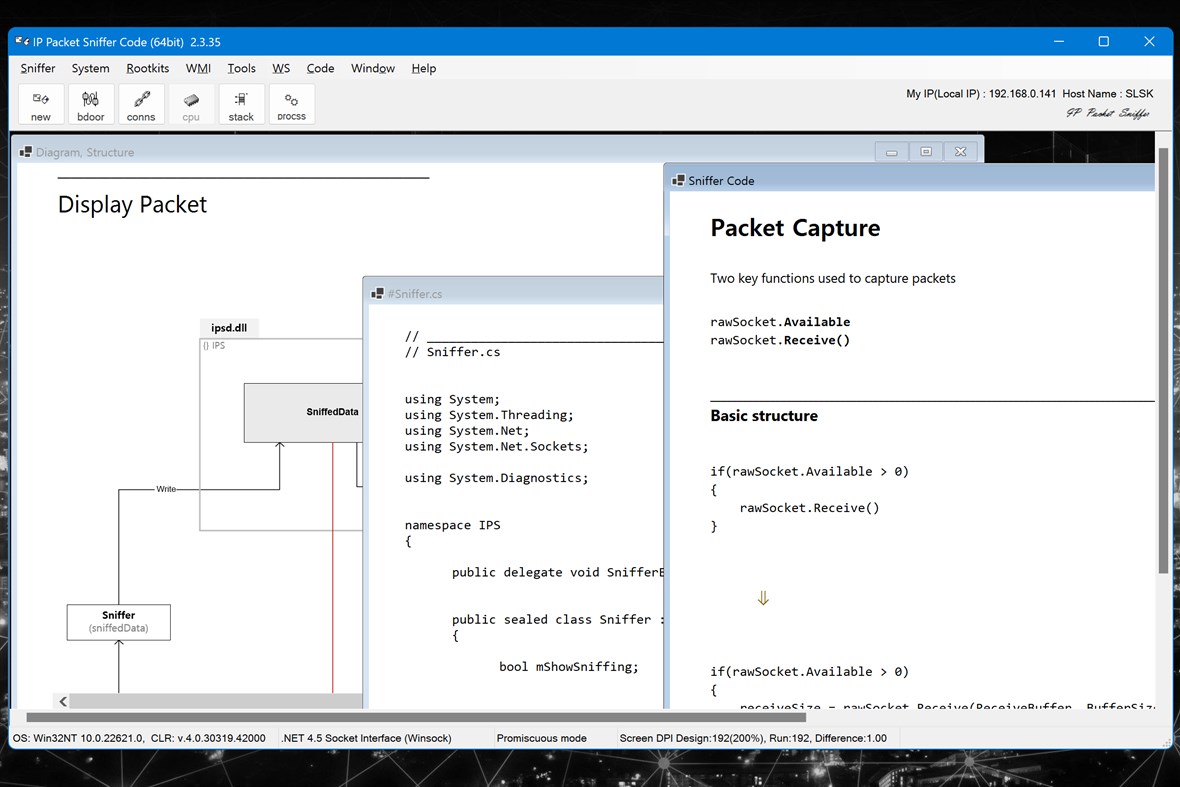Click the conns connections icon
Image resolution: width=1180 pixels, height=787 pixels.
pos(141,103)
